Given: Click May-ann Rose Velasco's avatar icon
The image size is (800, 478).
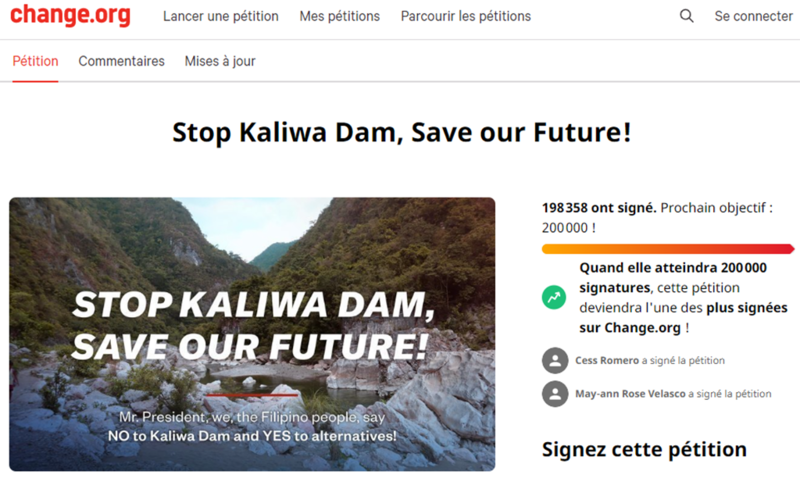Looking at the screenshot, I should click(554, 394).
